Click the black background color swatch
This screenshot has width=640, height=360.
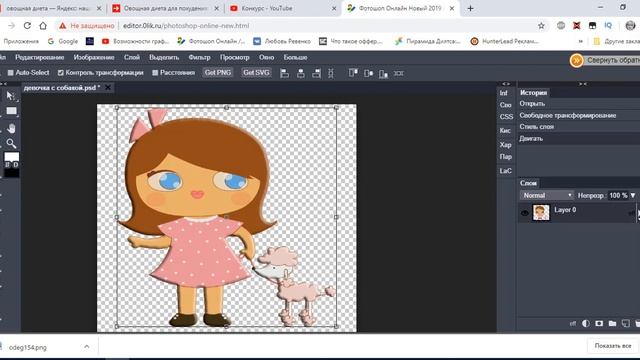tap(11, 173)
